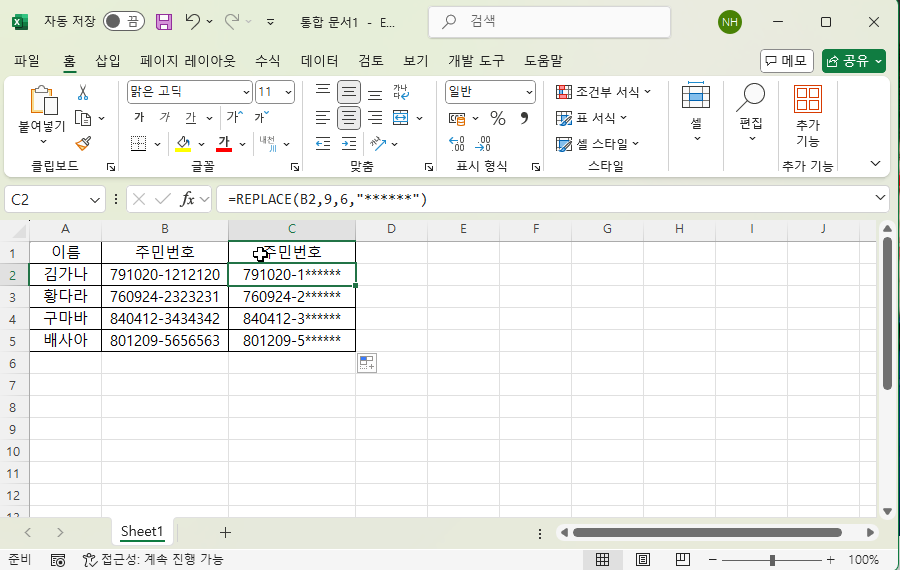Image resolution: width=900 pixels, height=570 pixels.
Task: Expand the formula bar
Action: click(x=880, y=197)
